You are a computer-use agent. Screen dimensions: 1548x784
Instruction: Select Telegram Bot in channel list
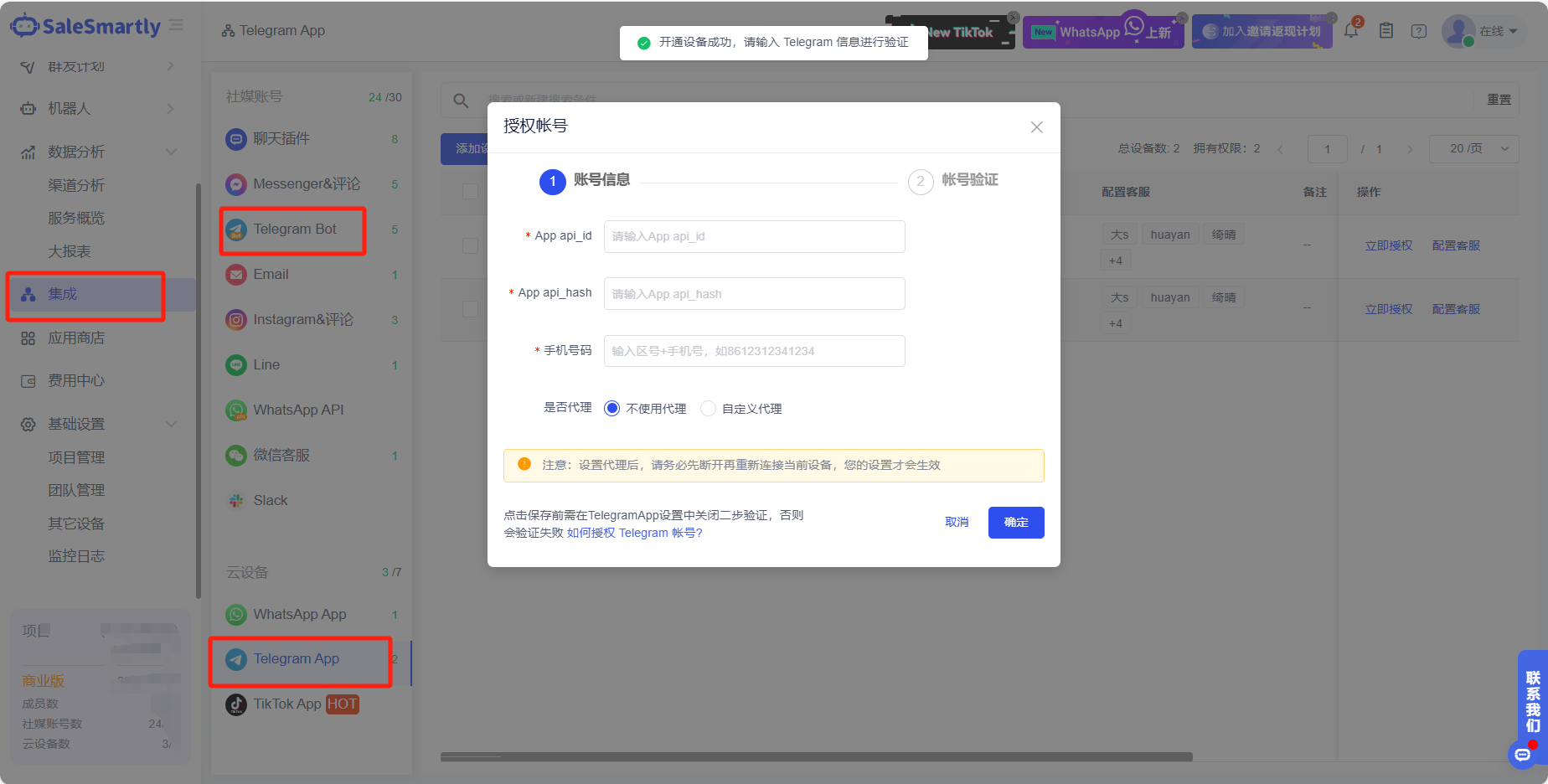coord(294,230)
